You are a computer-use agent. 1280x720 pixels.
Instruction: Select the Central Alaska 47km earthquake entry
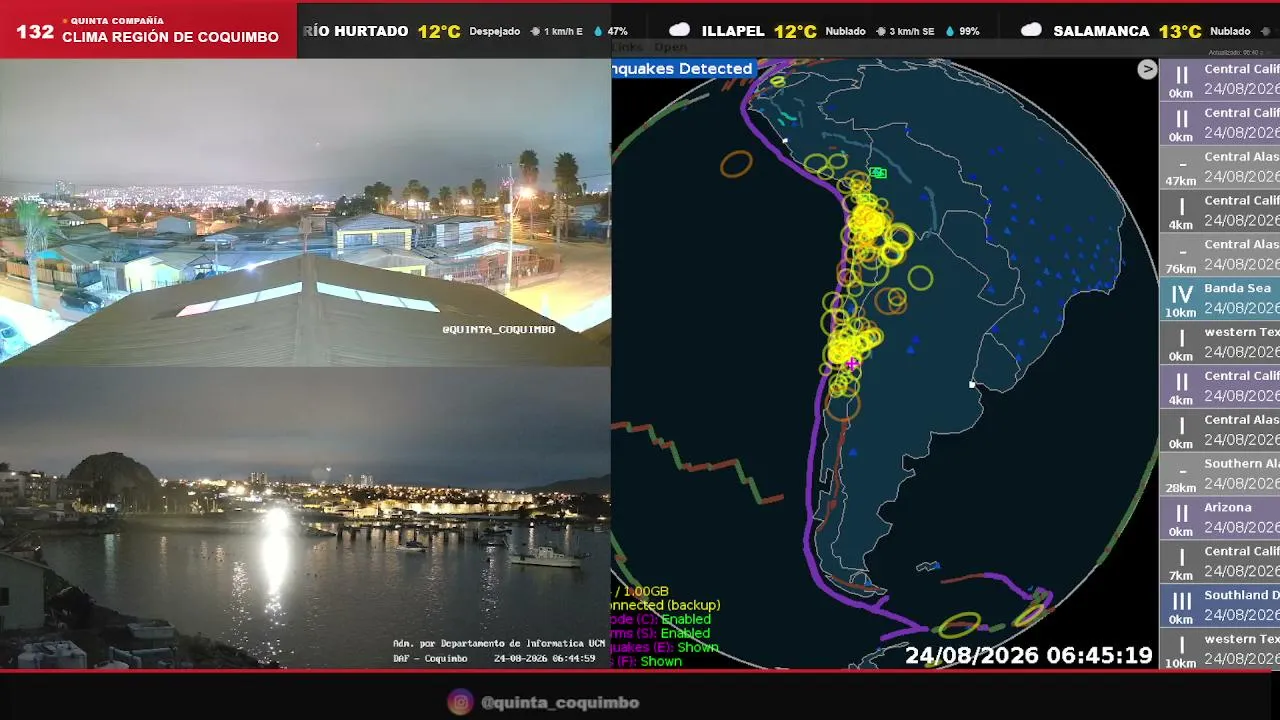[x=1220, y=167]
